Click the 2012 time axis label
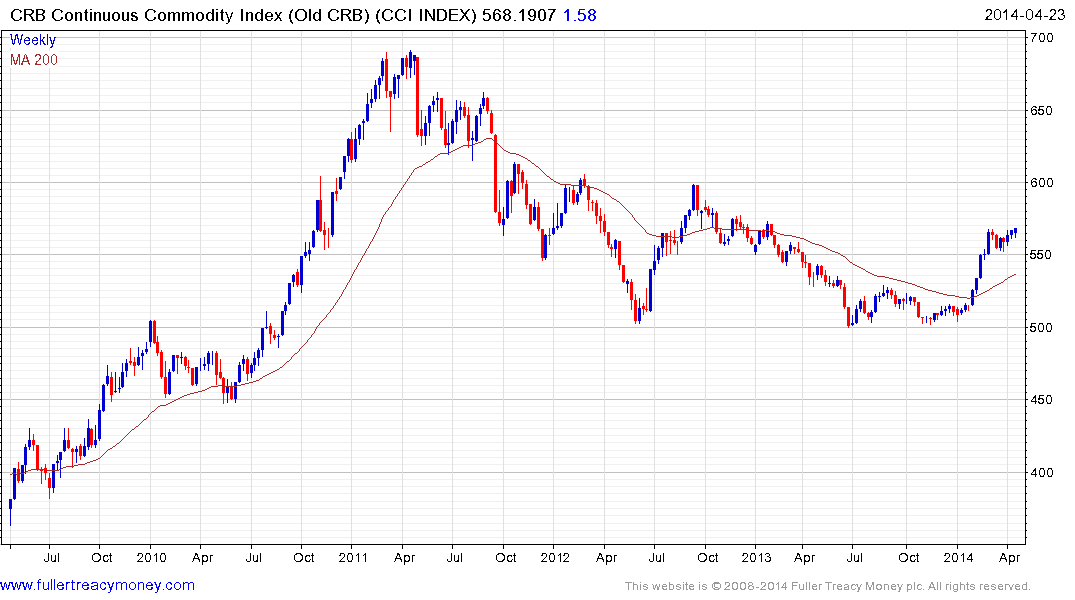Screen dimensions: 1075x600 (x=555, y=557)
